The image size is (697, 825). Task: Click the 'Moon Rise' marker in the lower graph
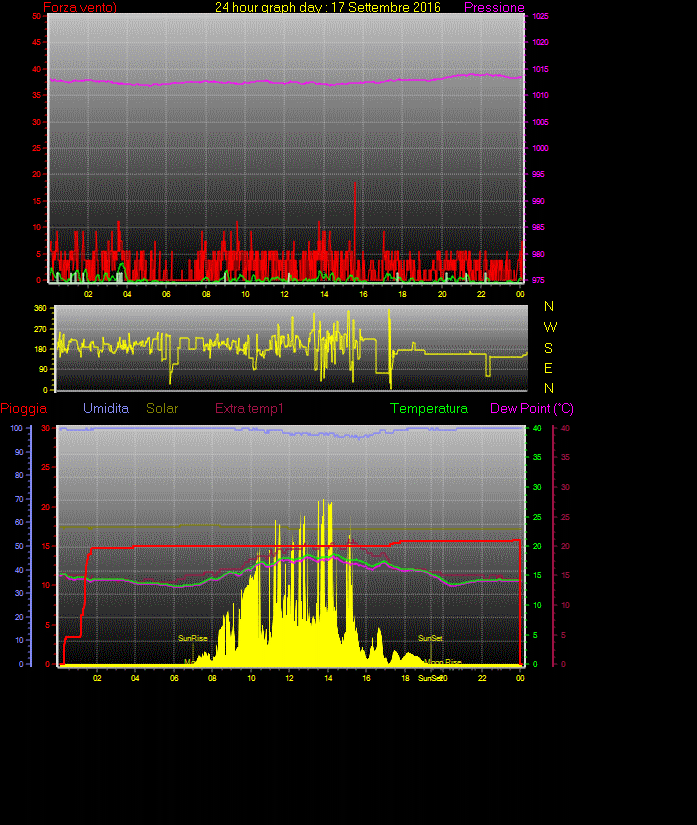pyautogui.click(x=443, y=662)
